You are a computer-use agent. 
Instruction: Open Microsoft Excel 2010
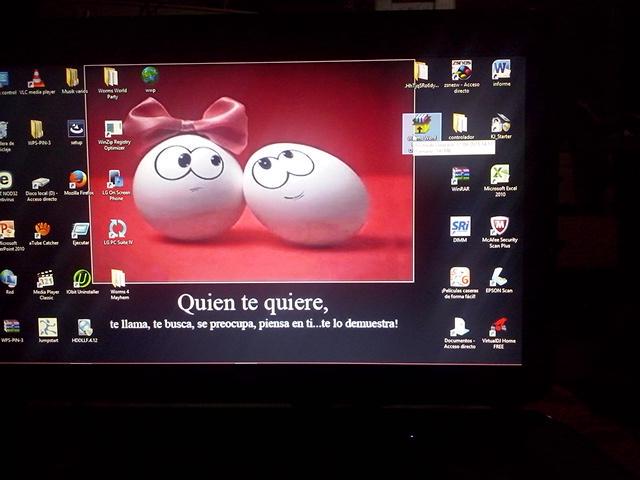(x=500, y=180)
